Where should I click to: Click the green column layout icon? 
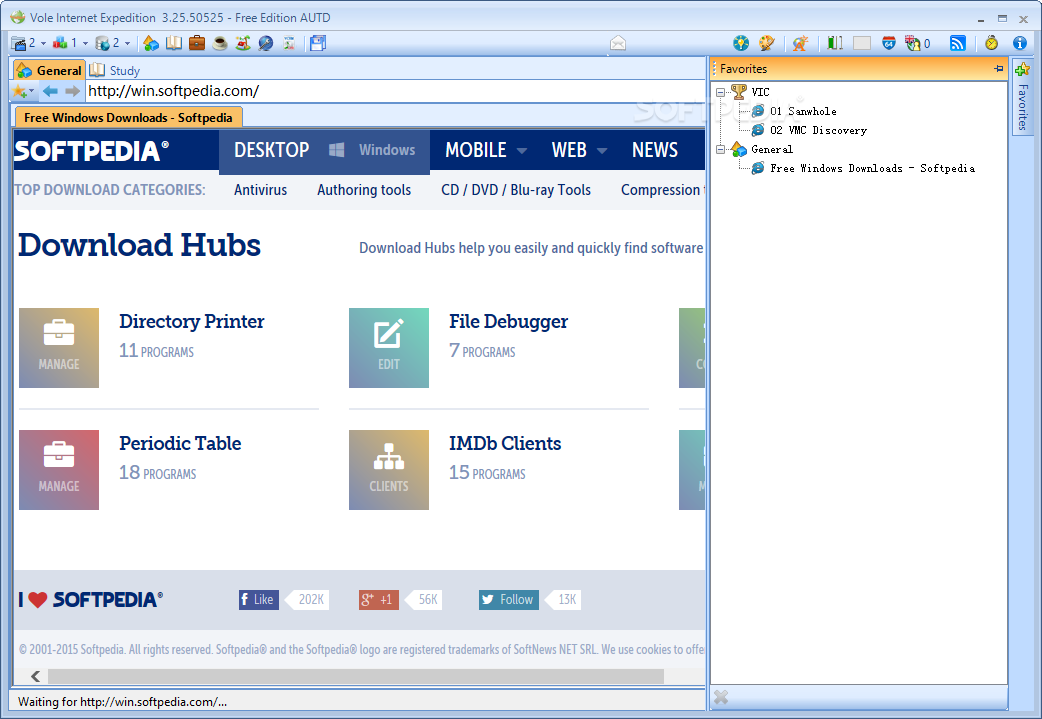tap(835, 43)
